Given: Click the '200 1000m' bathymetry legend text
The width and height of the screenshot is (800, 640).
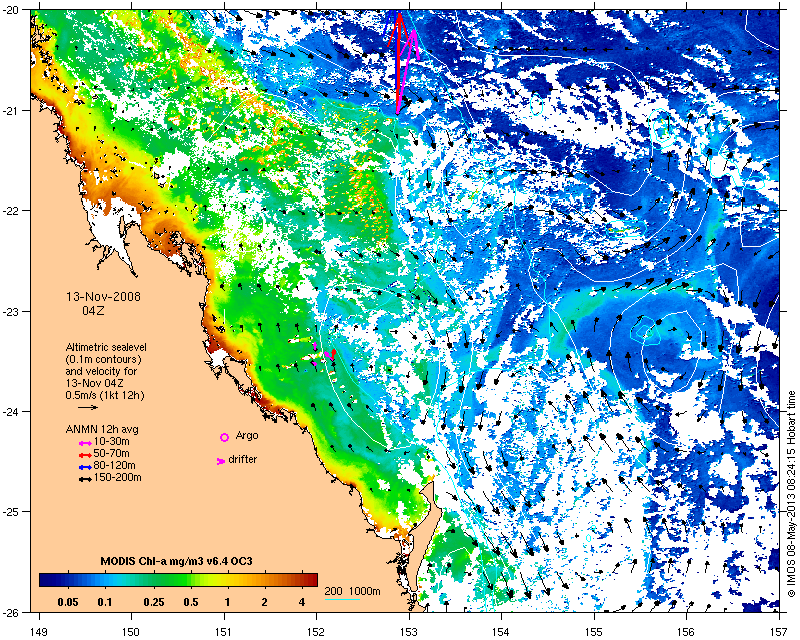Looking at the screenshot, I should pyautogui.click(x=353, y=592).
